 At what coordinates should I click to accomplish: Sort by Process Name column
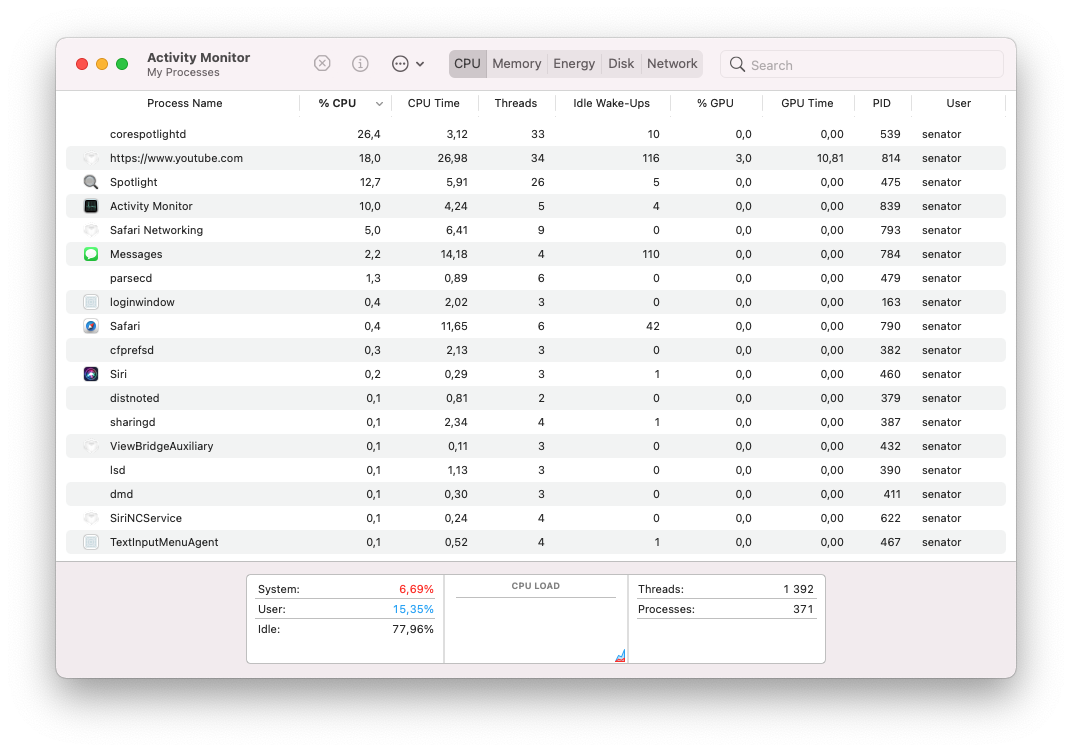coord(185,103)
